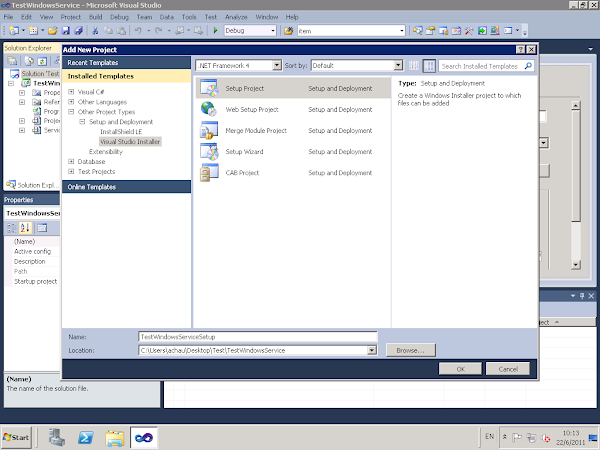Open the Debug menu

pos(119,17)
